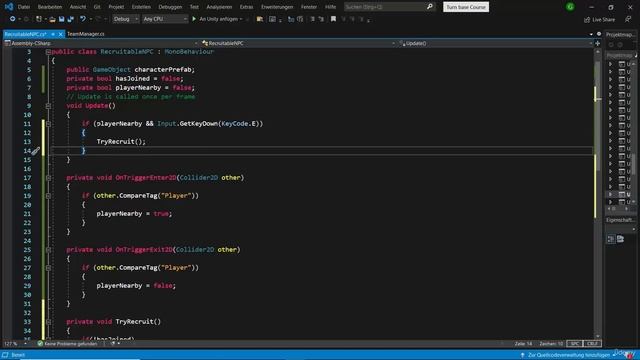The width and height of the screenshot is (640, 360).
Task: Open the tab list dropdown arrow near editor top-right
Action: click(x=591, y=34)
